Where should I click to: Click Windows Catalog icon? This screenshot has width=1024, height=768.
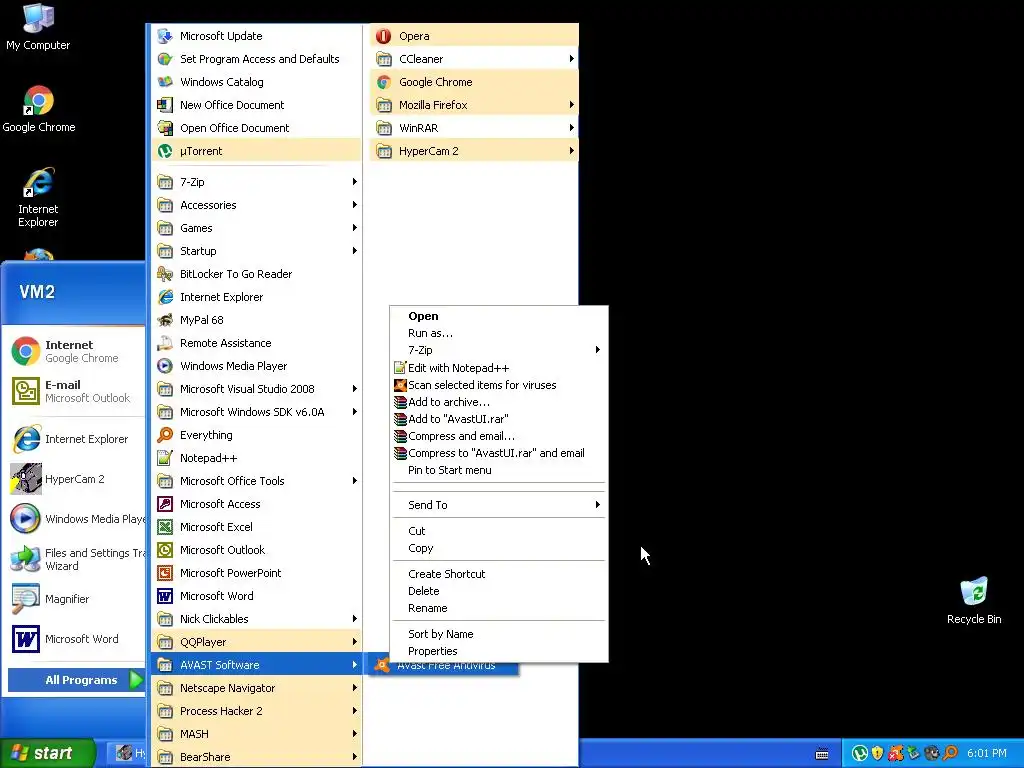pyautogui.click(x=165, y=82)
